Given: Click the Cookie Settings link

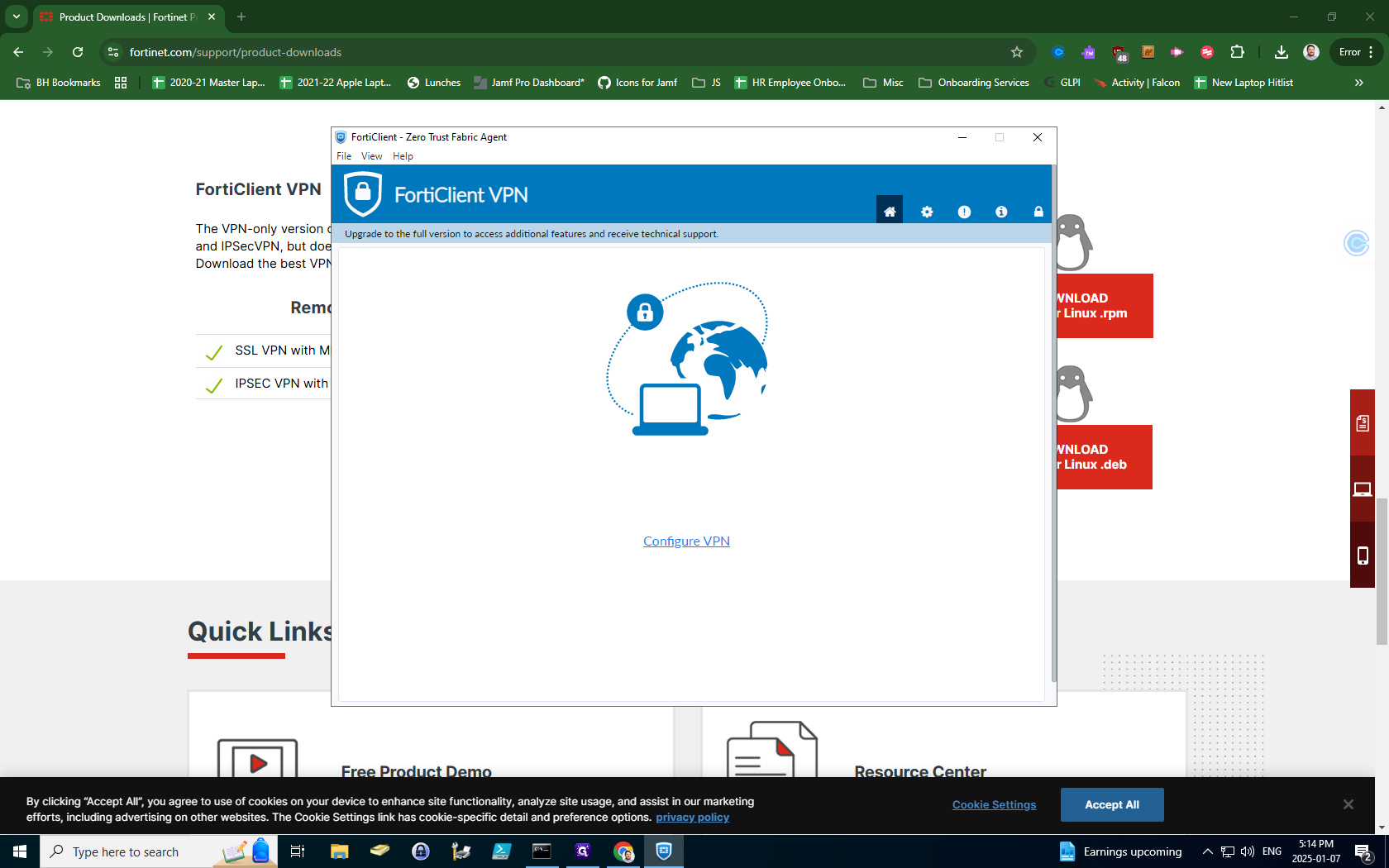Looking at the screenshot, I should [x=994, y=804].
